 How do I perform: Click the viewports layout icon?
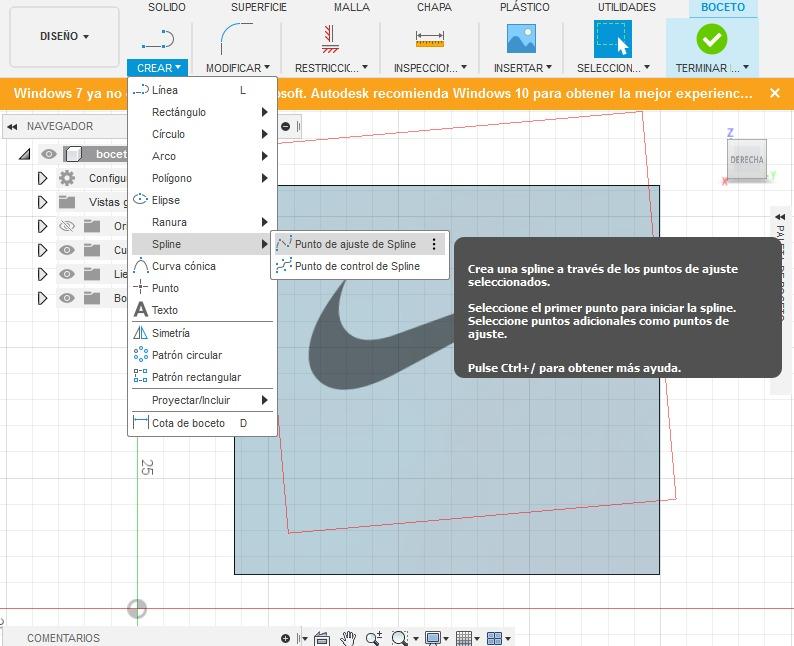494,638
